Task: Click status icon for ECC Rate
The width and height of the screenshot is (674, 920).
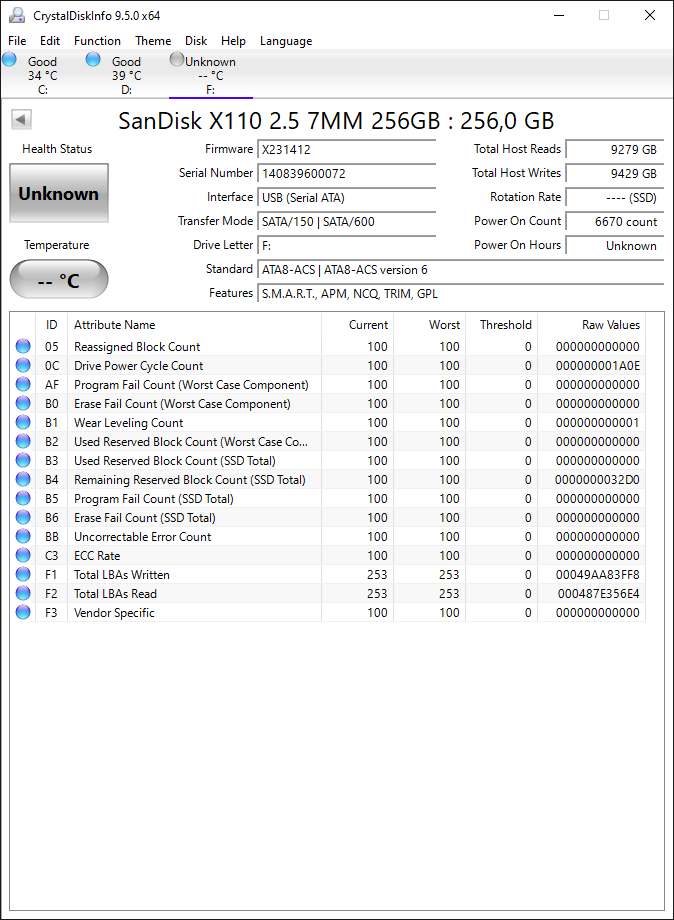Action: tap(23, 555)
